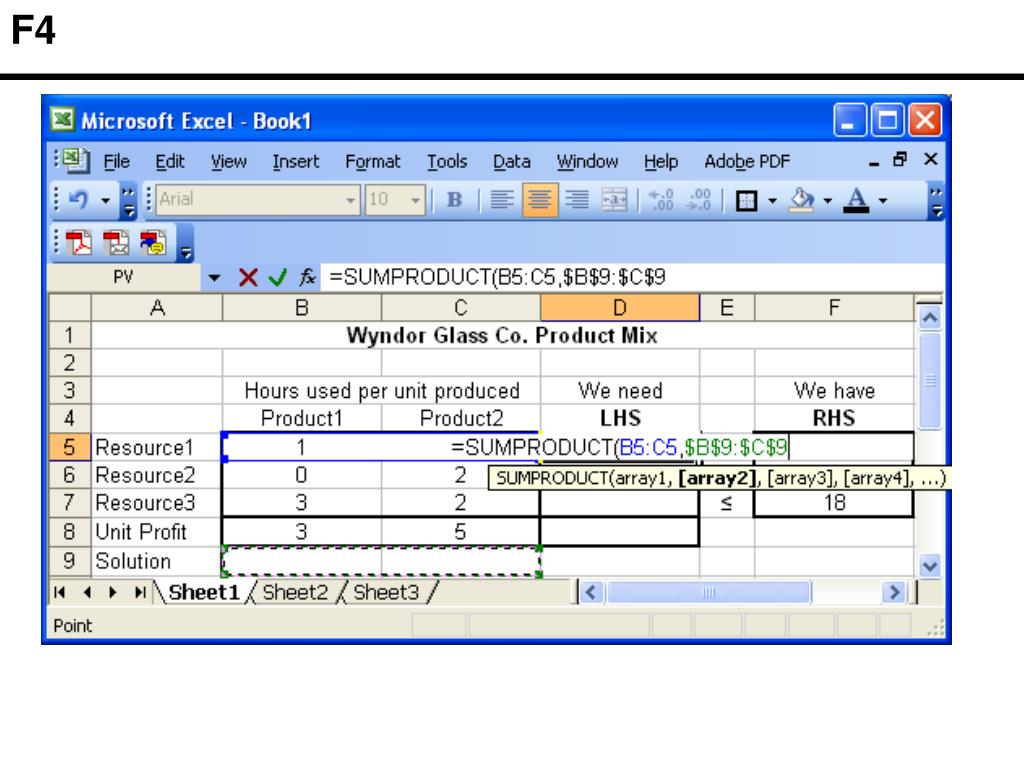Click horizontal scrollbar left arrow
This screenshot has width=1024, height=768.
[x=592, y=592]
